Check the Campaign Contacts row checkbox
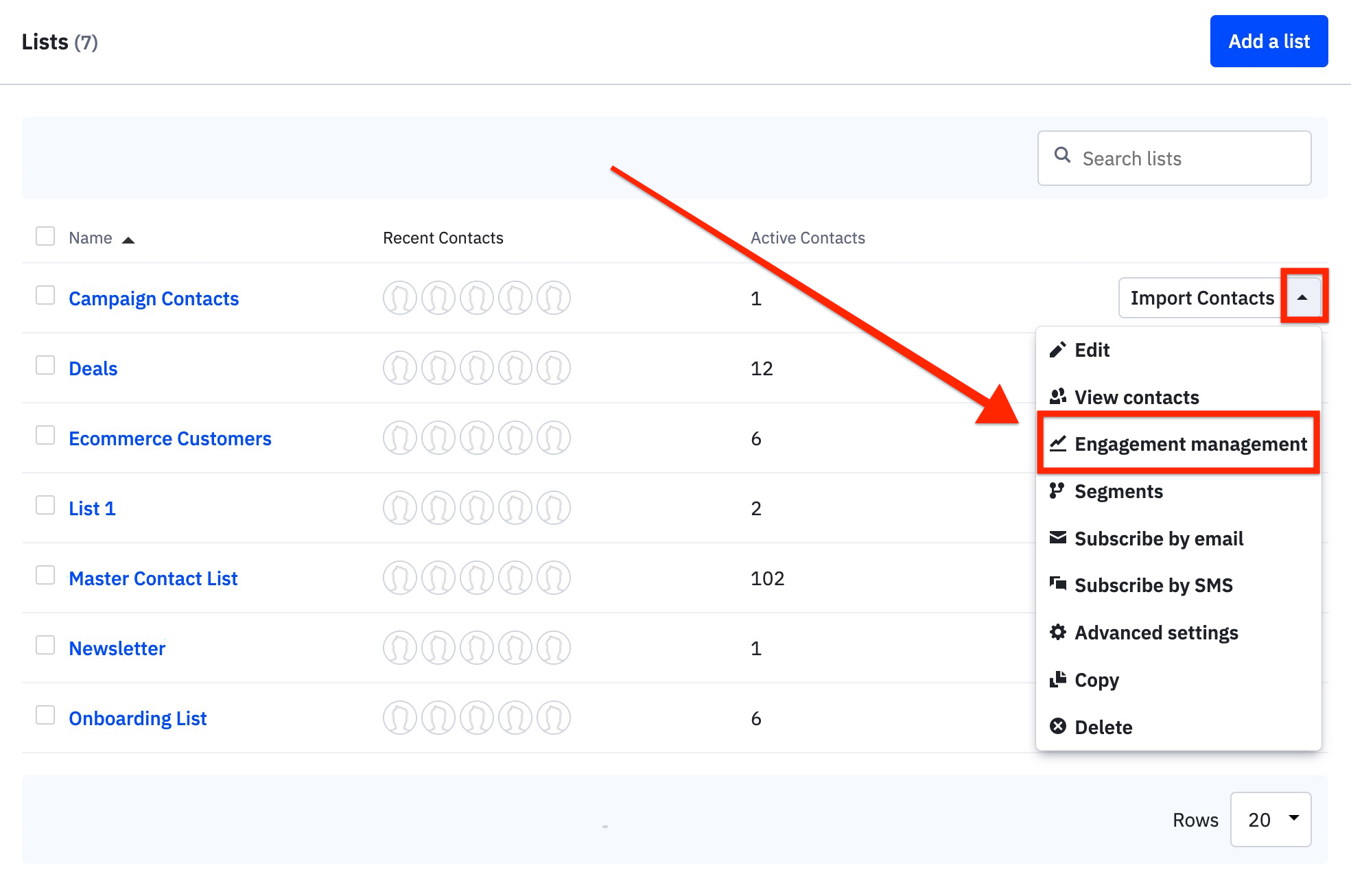Viewport: 1351px width, 896px height. pyautogui.click(x=45, y=296)
